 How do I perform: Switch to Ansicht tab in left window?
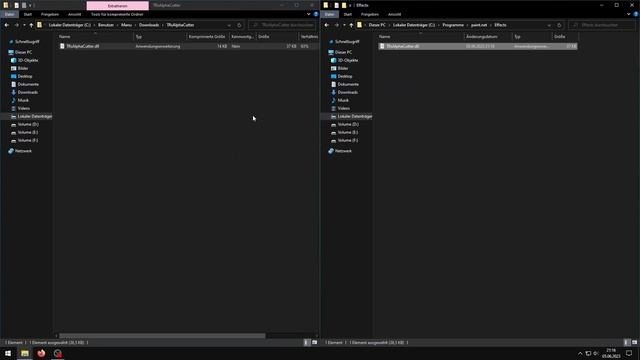(74, 14)
